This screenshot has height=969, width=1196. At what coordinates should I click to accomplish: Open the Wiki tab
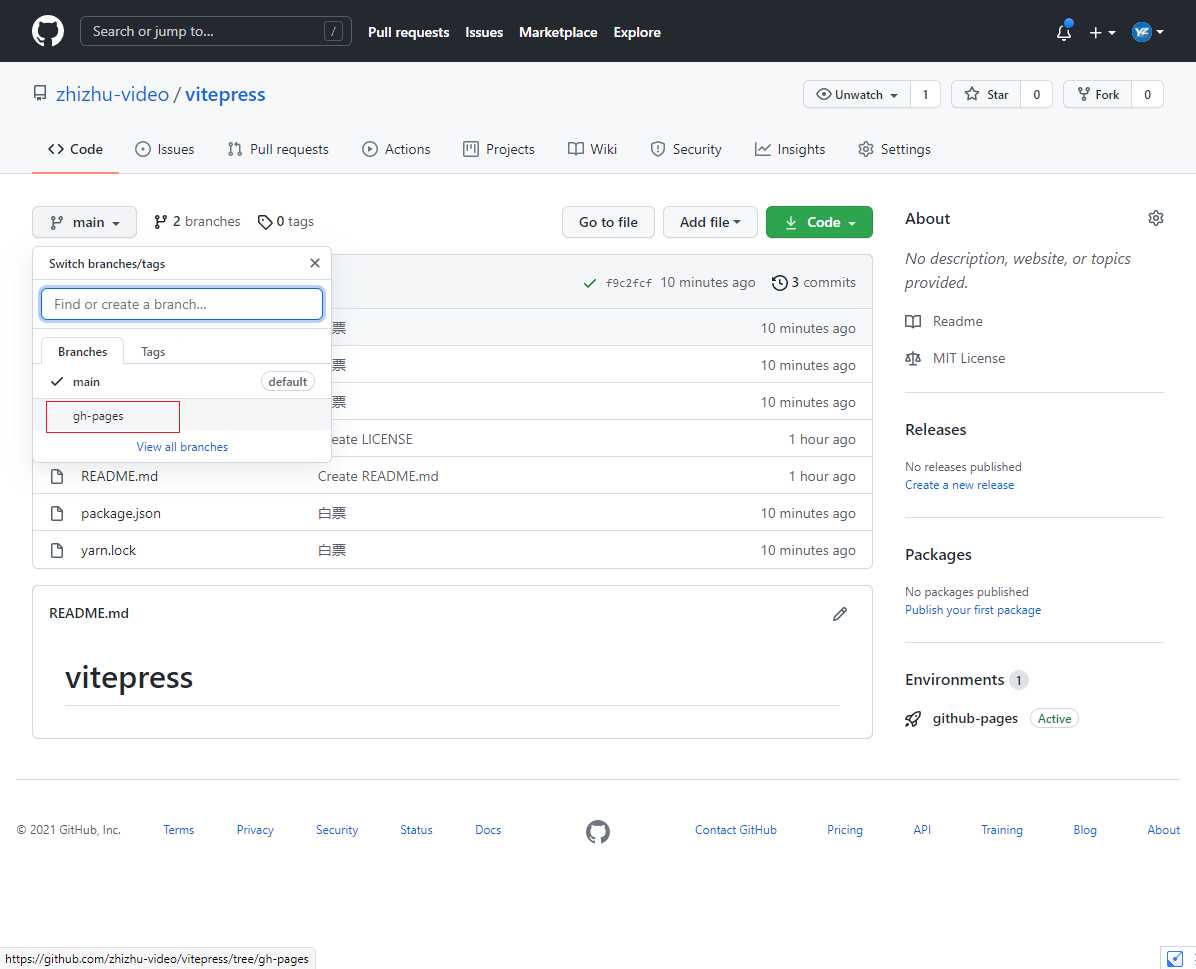coord(593,150)
